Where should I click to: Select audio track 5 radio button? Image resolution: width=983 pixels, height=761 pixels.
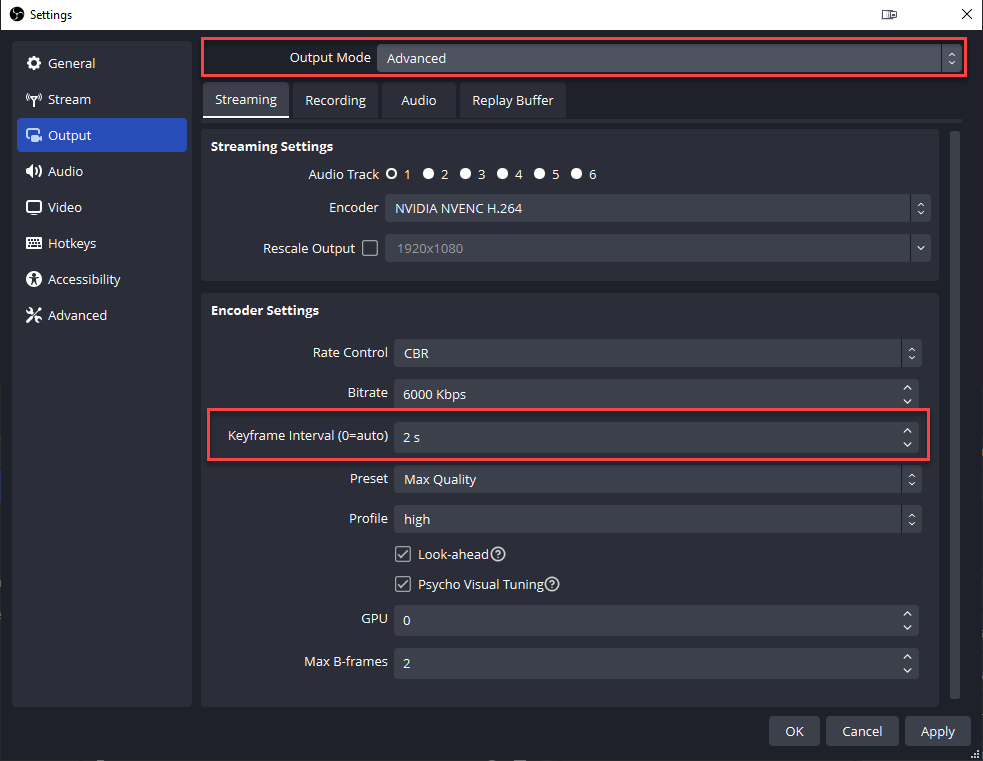pos(539,174)
